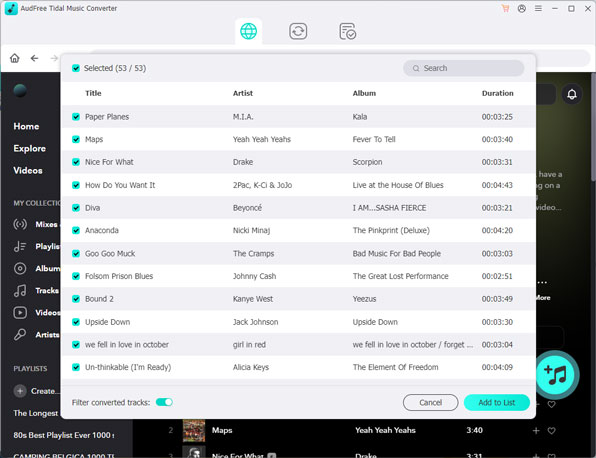The image size is (596, 458).
Task: Open the converted history tab icon
Action: 347,31
